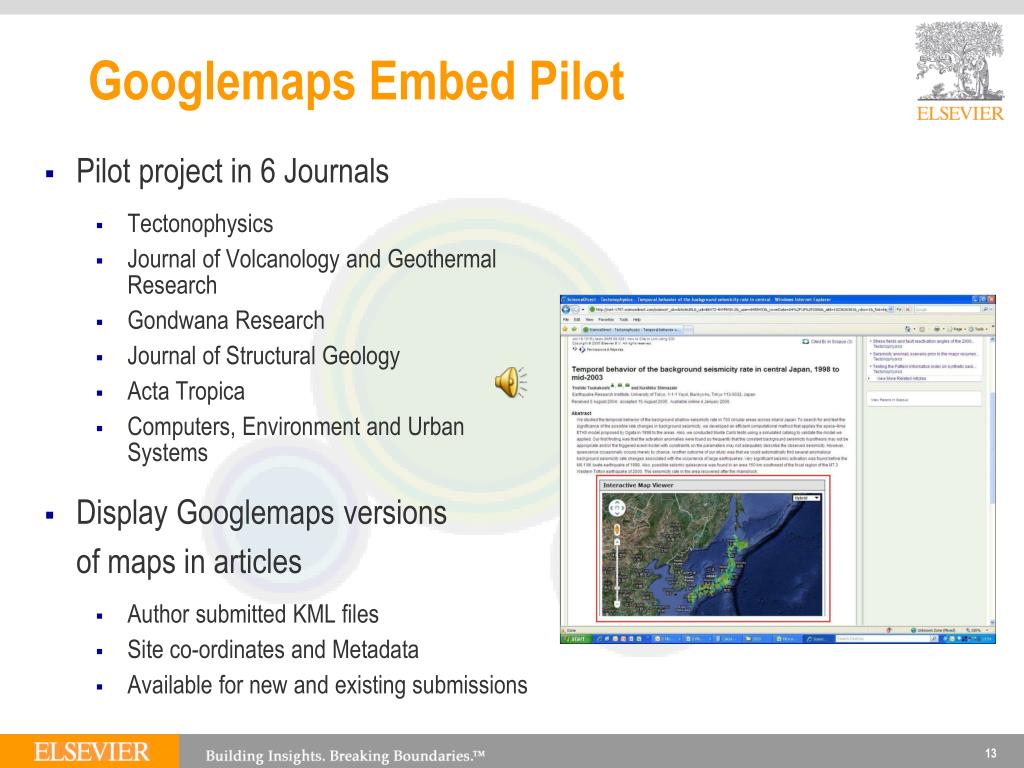Click the browser Forward arrow button
1024x768 pixels.
click(576, 309)
